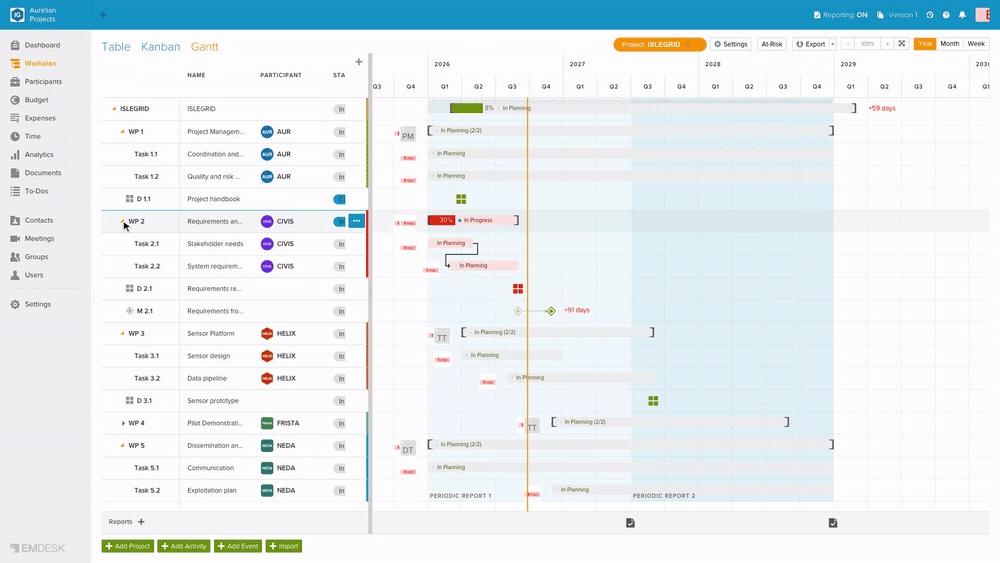This screenshot has height=563, width=1000.
Task: Open Time tracking in sidebar
Action: click(x=26, y=136)
